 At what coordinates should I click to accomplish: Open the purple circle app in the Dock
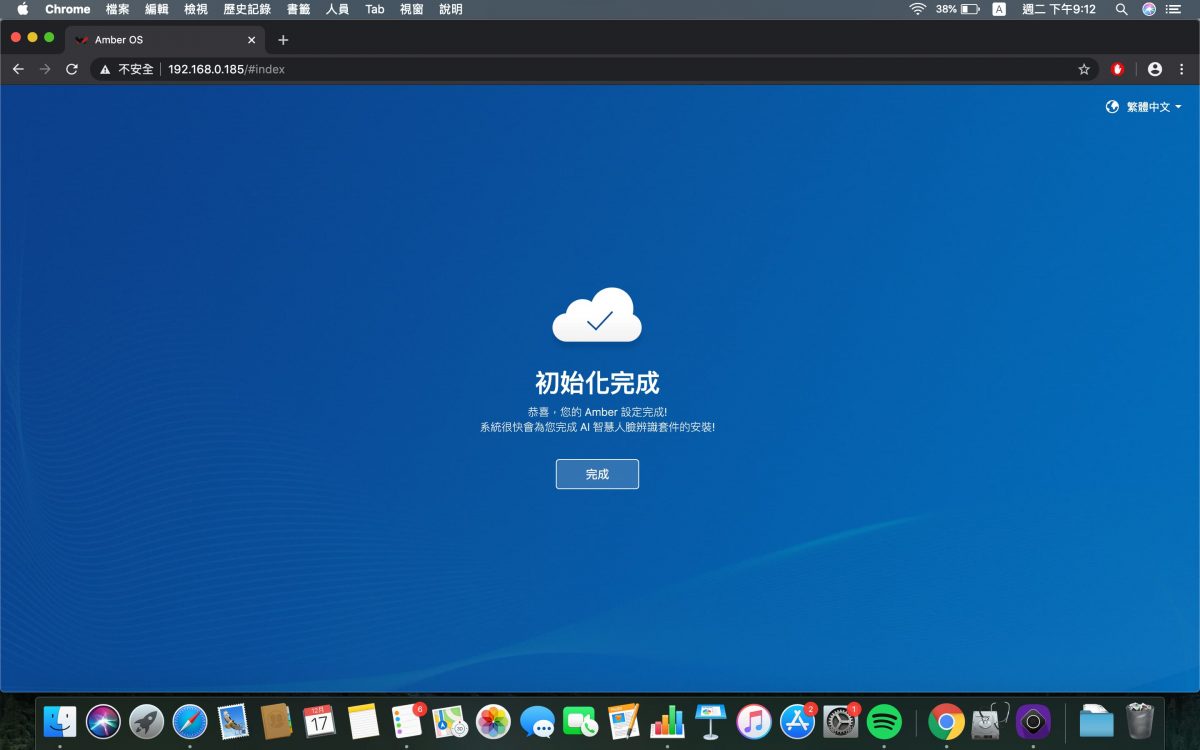tap(1033, 721)
